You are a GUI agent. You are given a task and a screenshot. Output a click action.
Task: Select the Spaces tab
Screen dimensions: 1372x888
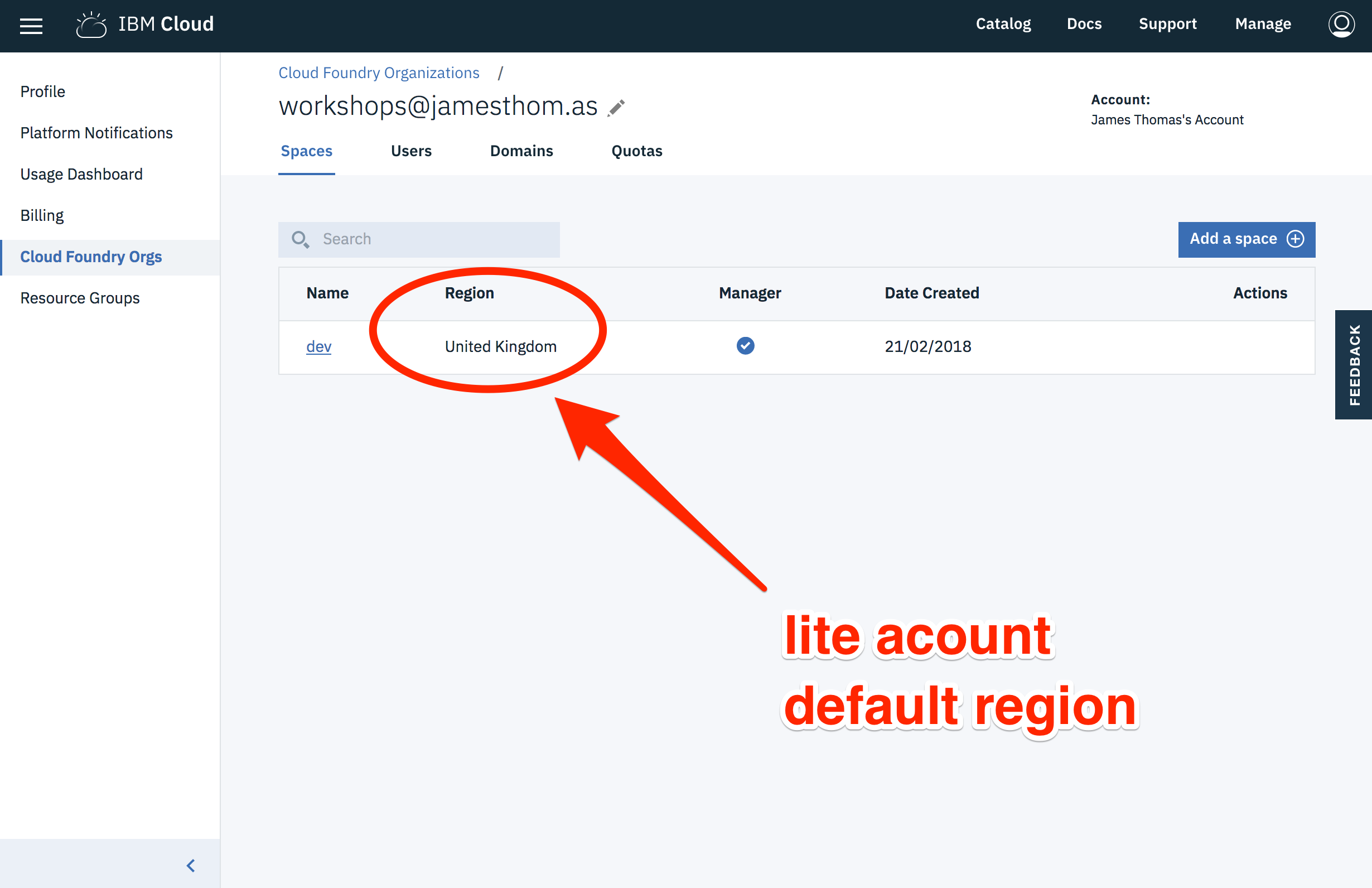coord(306,151)
